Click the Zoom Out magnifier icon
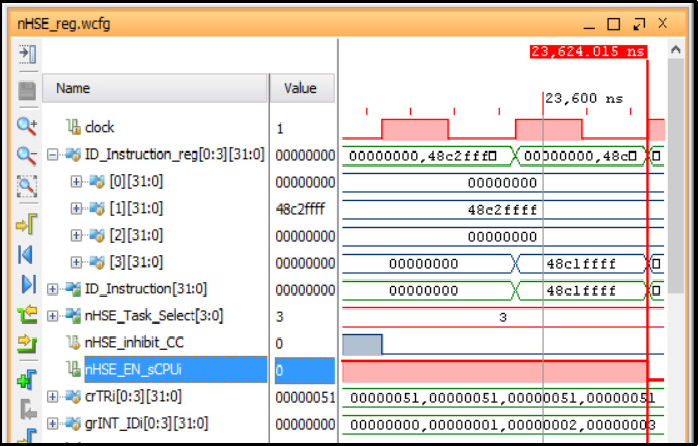Screen dimensions: 698x446 (26, 155)
